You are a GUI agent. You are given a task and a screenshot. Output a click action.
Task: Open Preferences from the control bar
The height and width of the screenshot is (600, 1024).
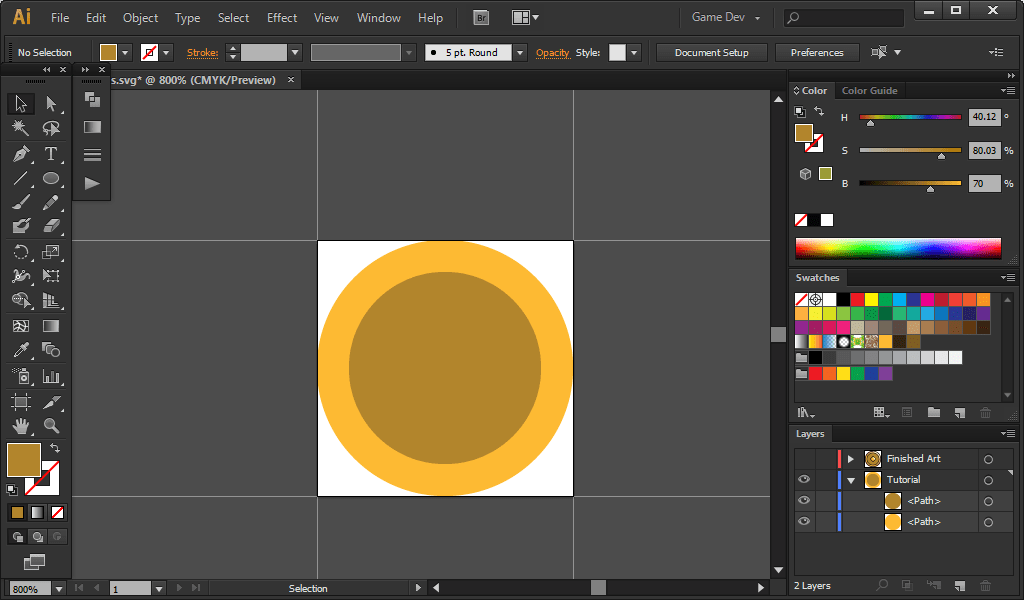pos(817,53)
